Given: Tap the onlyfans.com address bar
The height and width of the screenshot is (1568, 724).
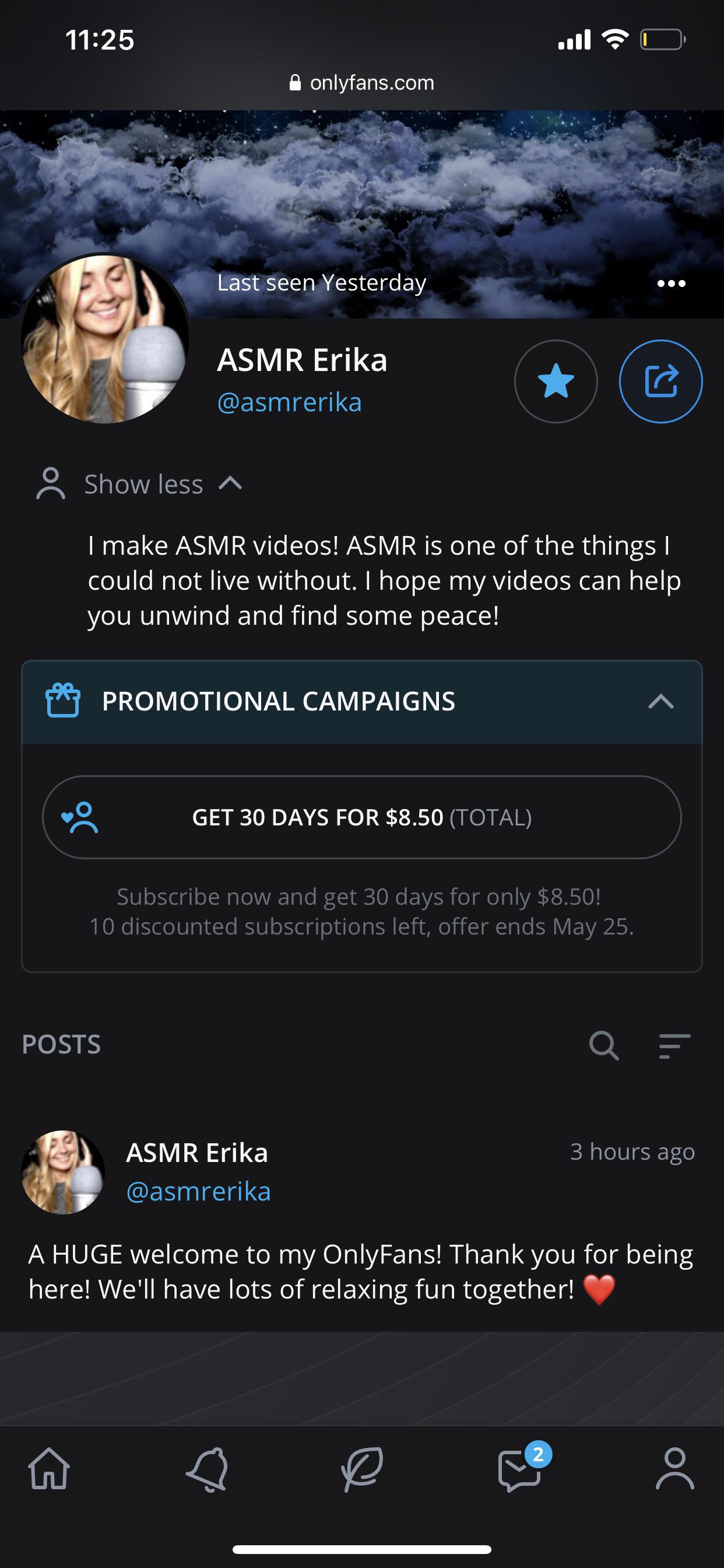Looking at the screenshot, I should pos(362,83).
